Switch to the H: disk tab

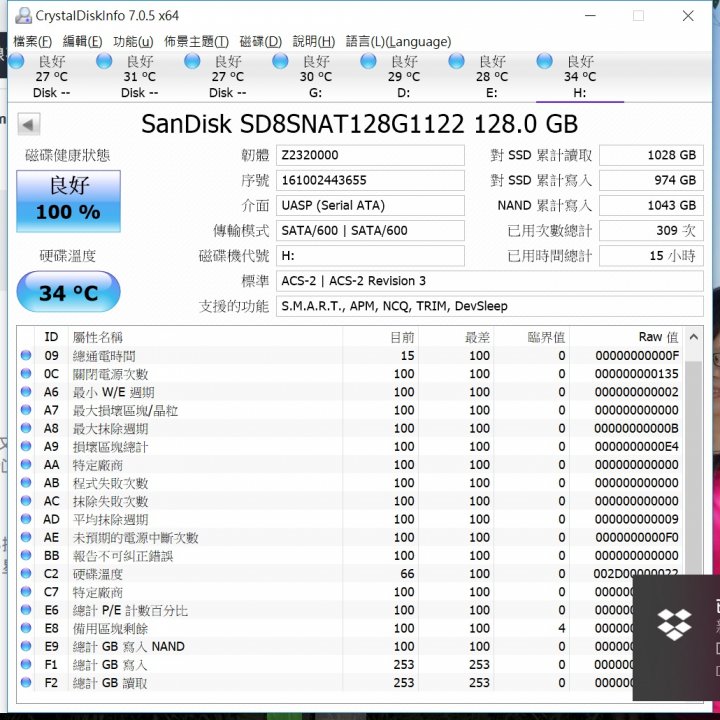580,77
